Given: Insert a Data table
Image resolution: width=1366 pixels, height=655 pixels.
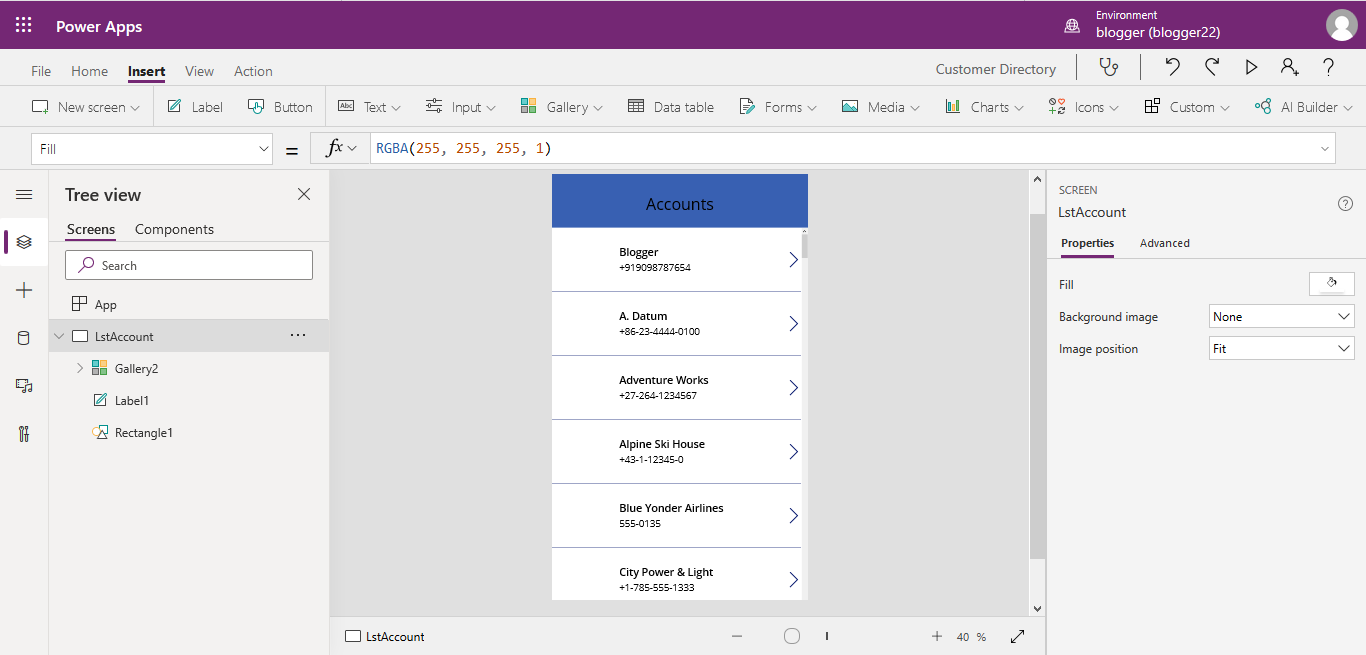Looking at the screenshot, I should tap(671, 107).
